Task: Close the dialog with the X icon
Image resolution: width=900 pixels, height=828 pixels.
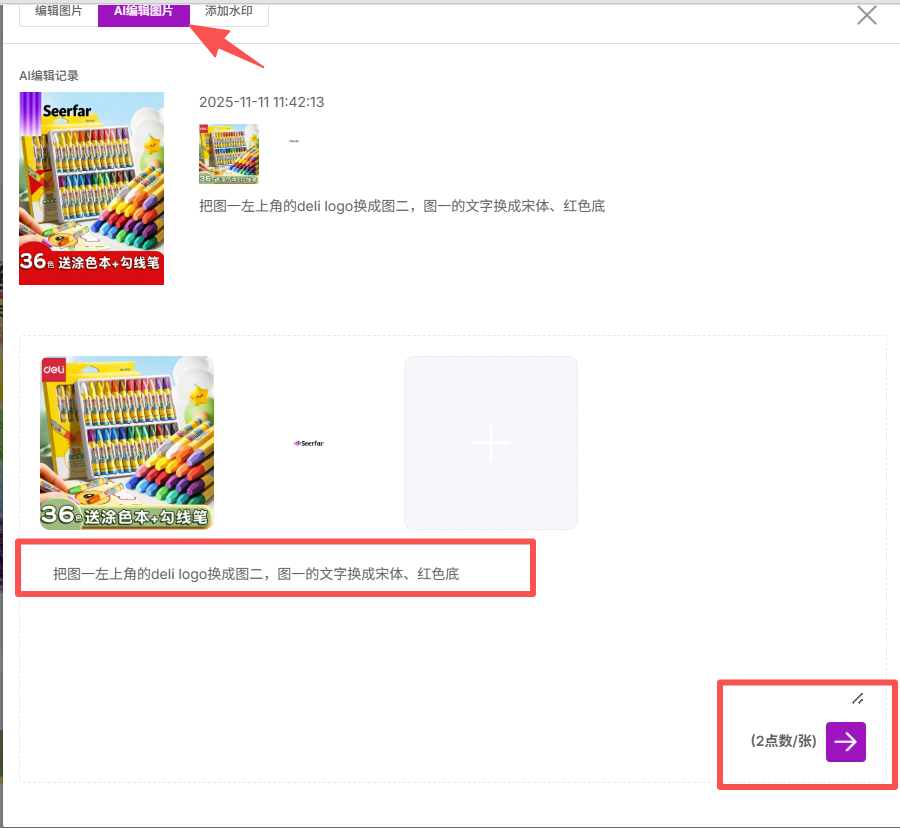Action: (x=866, y=14)
